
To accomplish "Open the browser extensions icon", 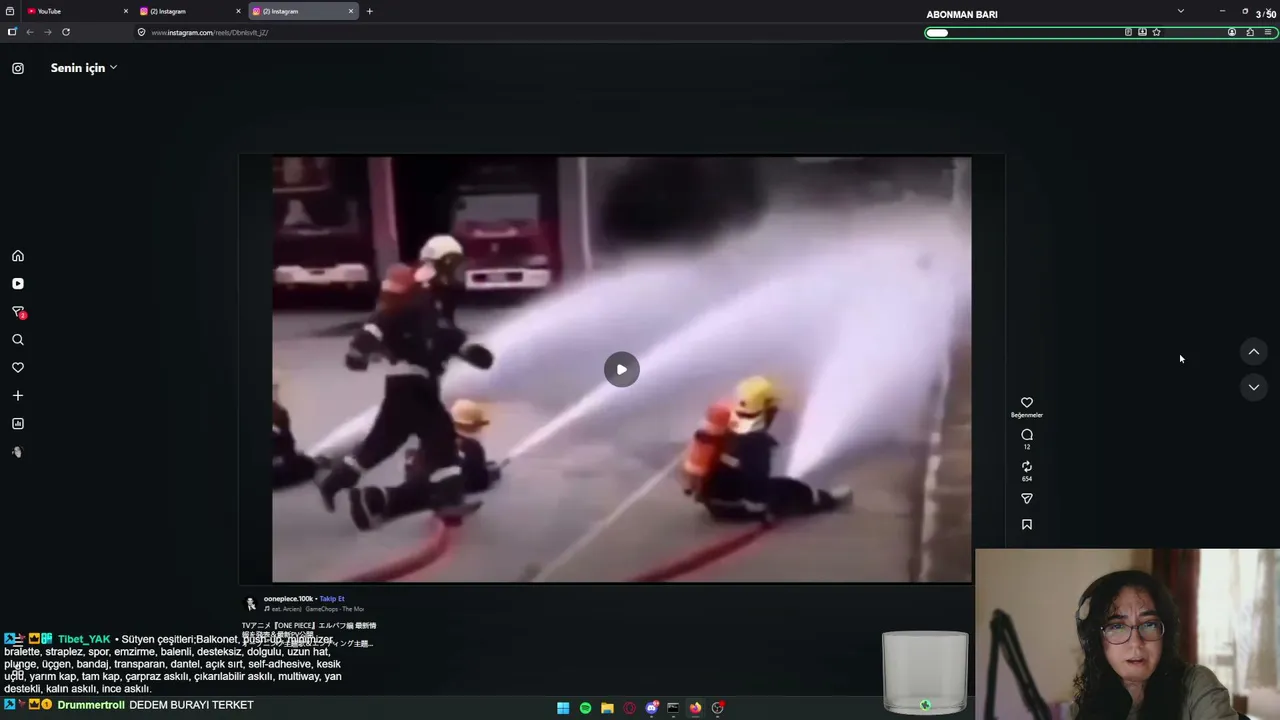I will pos(1250,32).
